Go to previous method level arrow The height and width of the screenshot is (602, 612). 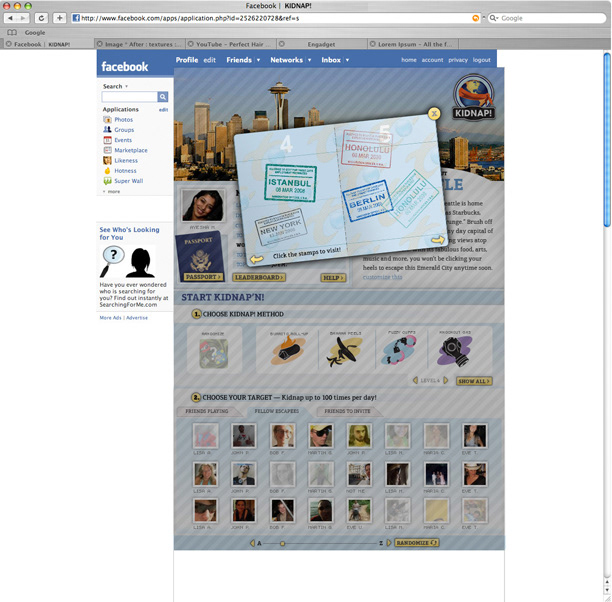pyautogui.click(x=415, y=380)
